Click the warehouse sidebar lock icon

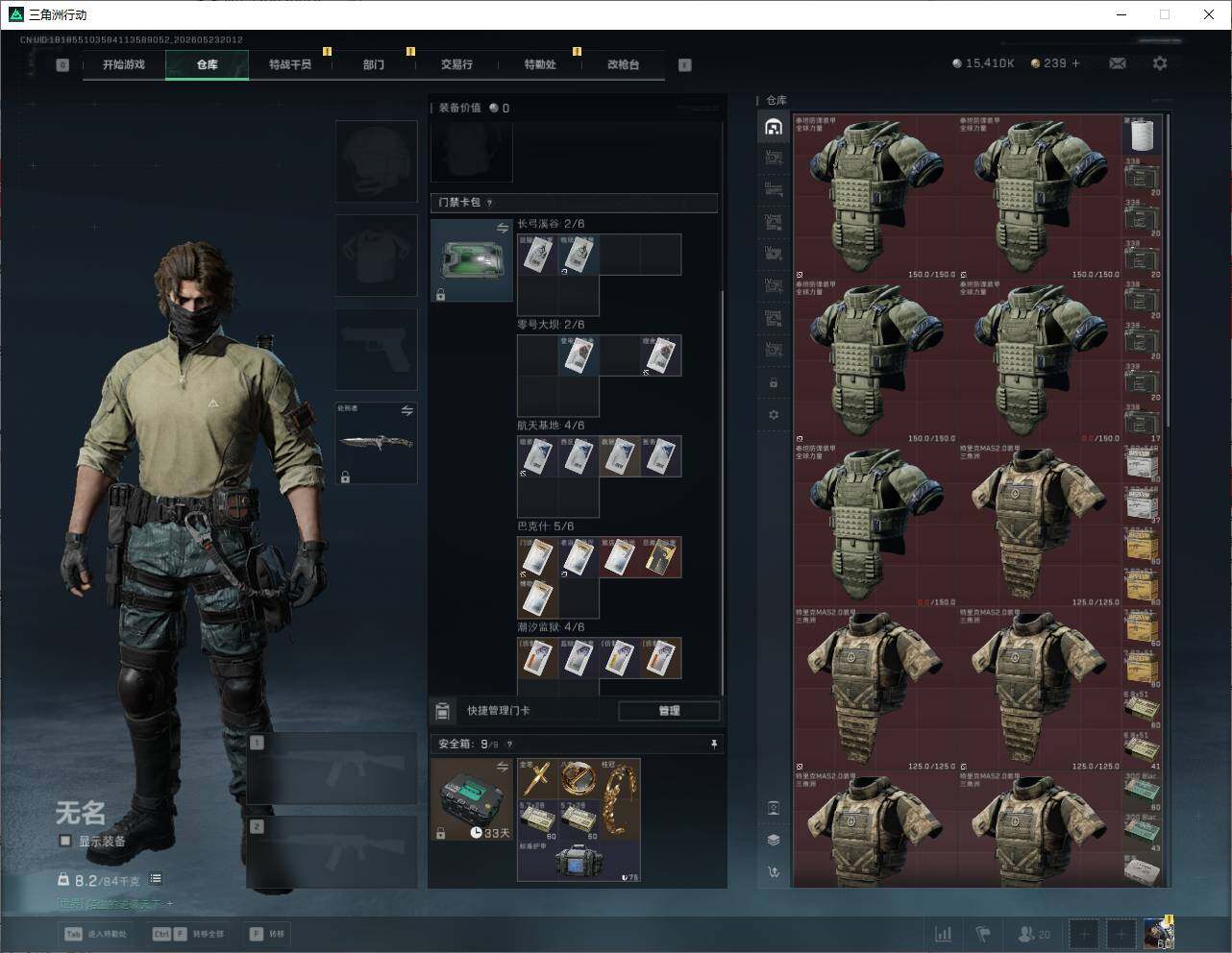pyautogui.click(x=774, y=382)
